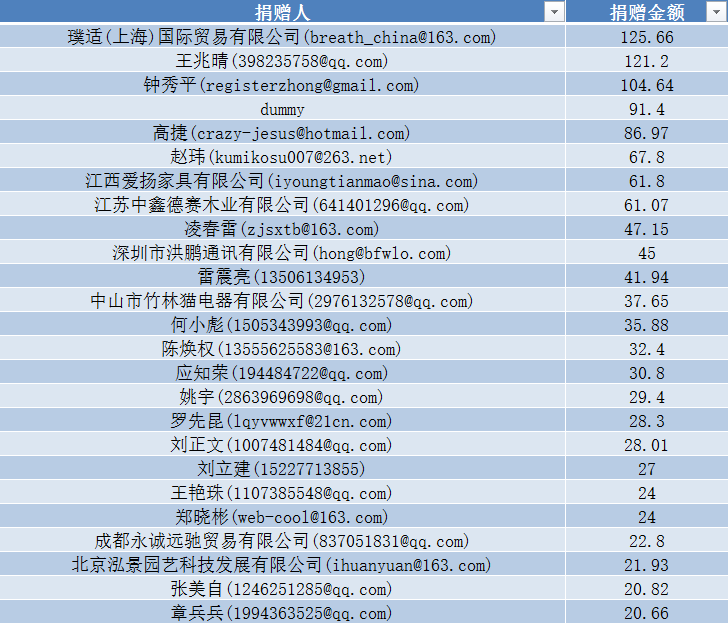Select the amount cell 28.3
Viewport: 728px width, 623px height.
tap(647, 421)
